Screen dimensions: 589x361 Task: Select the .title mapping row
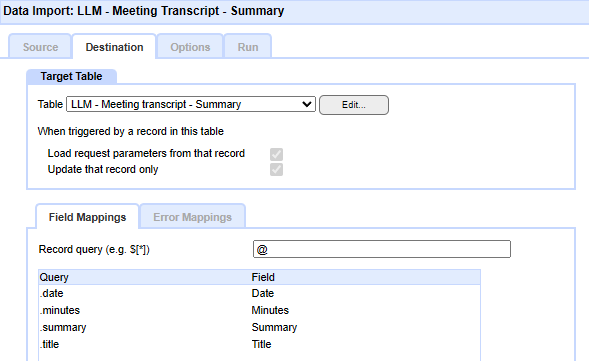coord(259,344)
